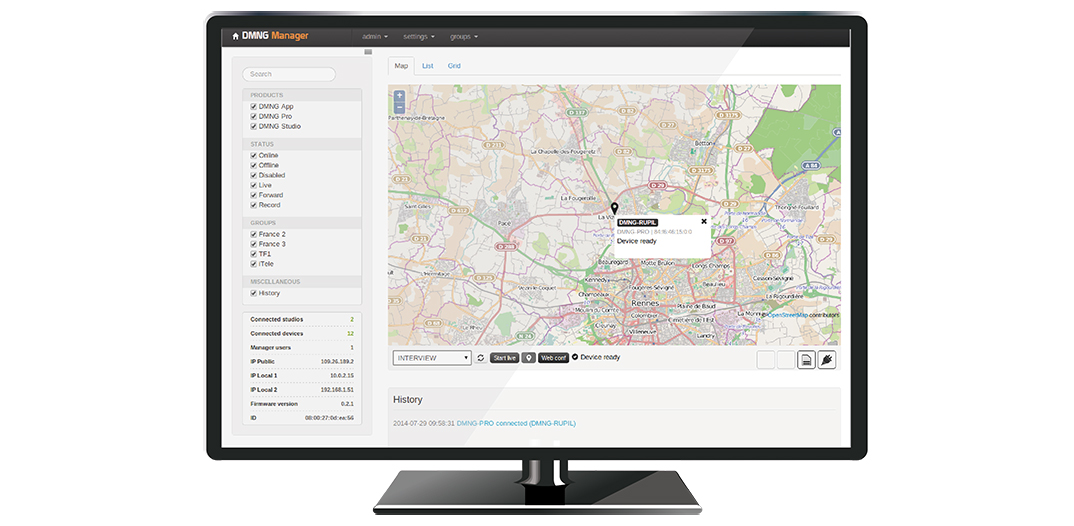This screenshot has width=1074, height=526.
Task: Open the INTERVIEW profile dropdown
Action: click(x=432, y=358)
